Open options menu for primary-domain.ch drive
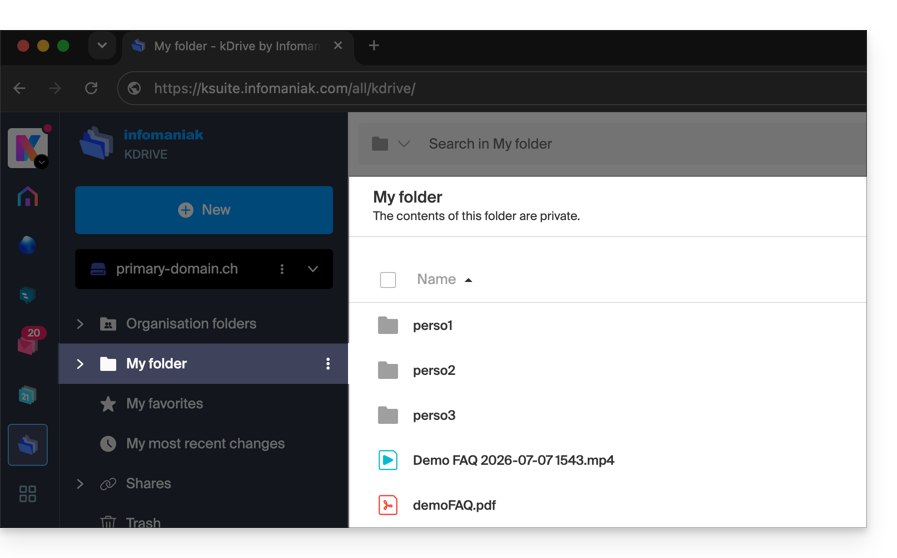This screenshot has height=558, width=897. pyautogui.click(x=282, y=269)
